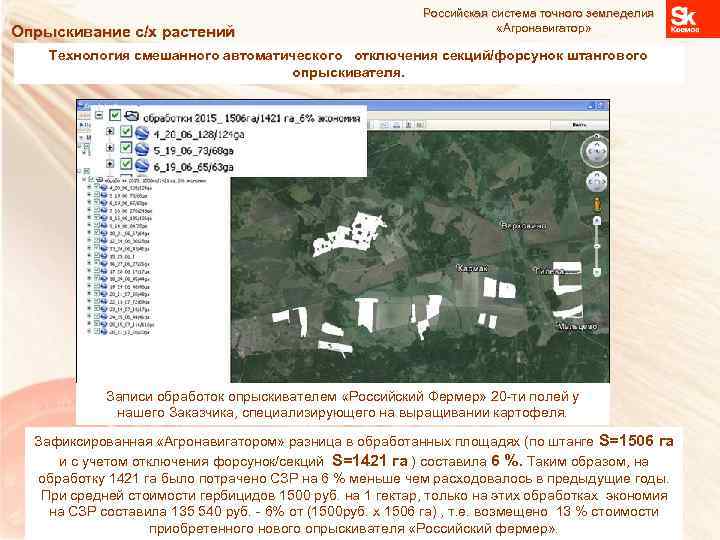Collapse the обработки 2015 root folder
Screen dimensions: 720x540
point(99,115)
